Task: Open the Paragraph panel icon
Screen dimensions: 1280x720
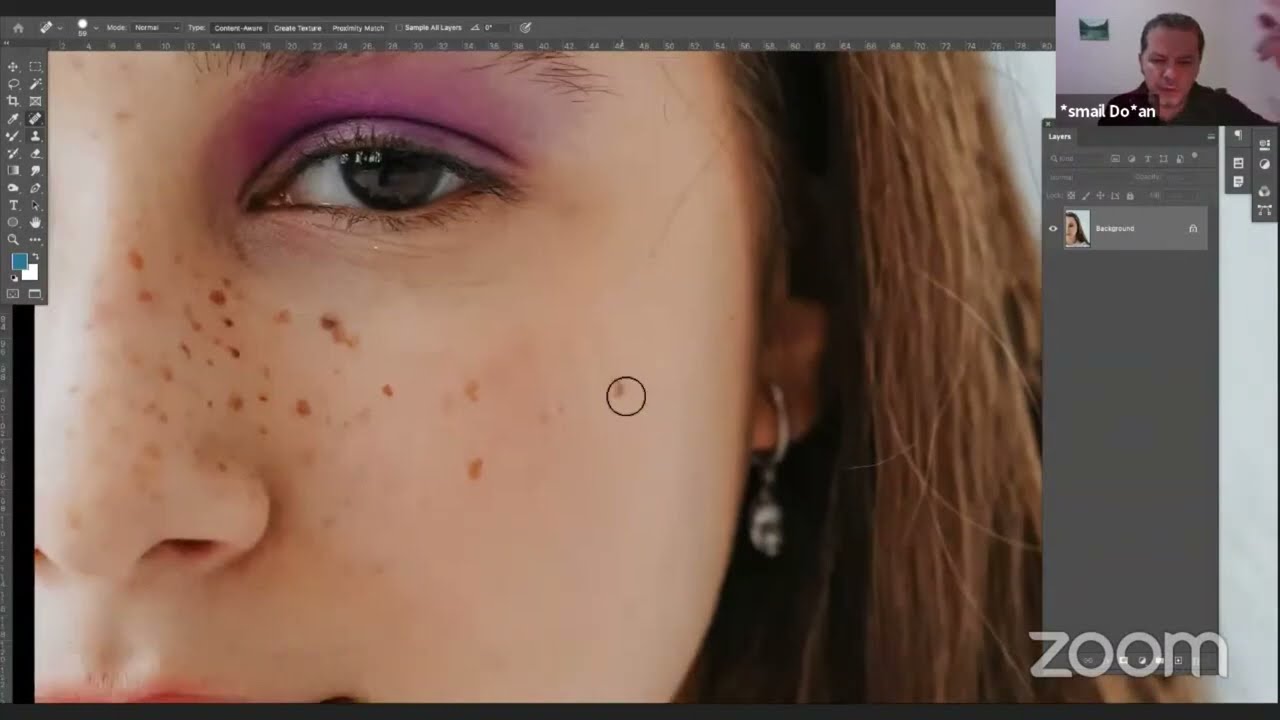Action: 1238,135
